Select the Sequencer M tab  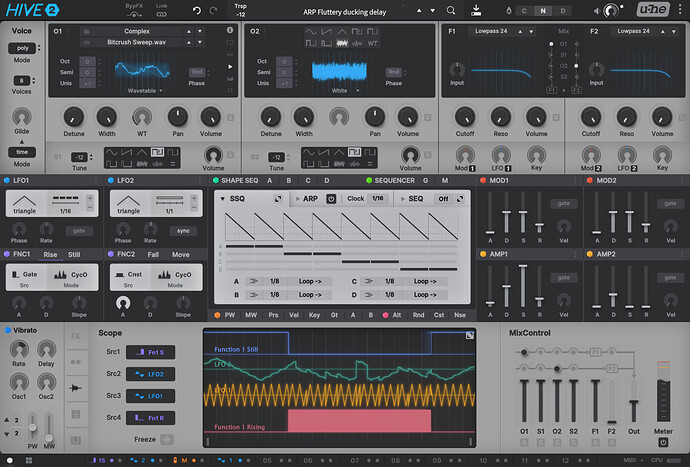click(x=445, y=180)
